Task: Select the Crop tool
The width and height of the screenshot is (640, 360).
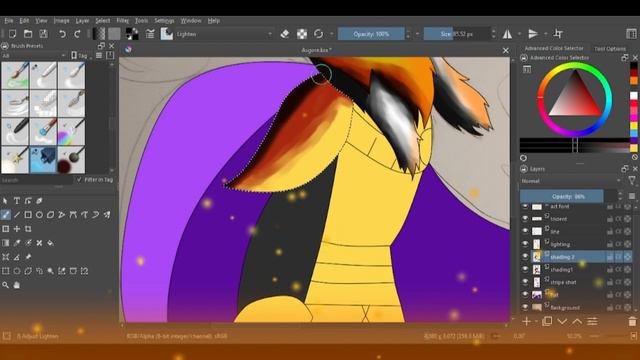Action: pos(28,229)
